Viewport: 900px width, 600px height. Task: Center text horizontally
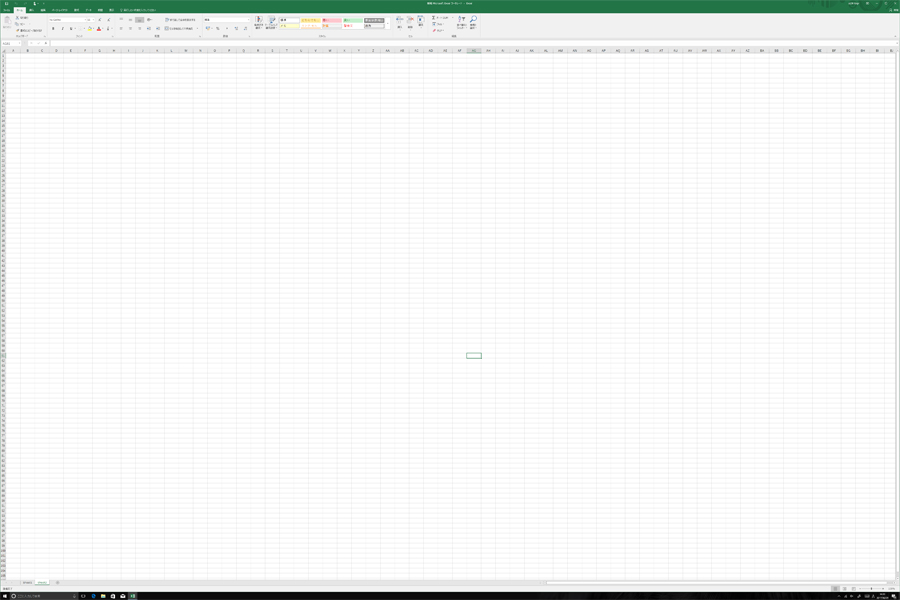[130, 29]
